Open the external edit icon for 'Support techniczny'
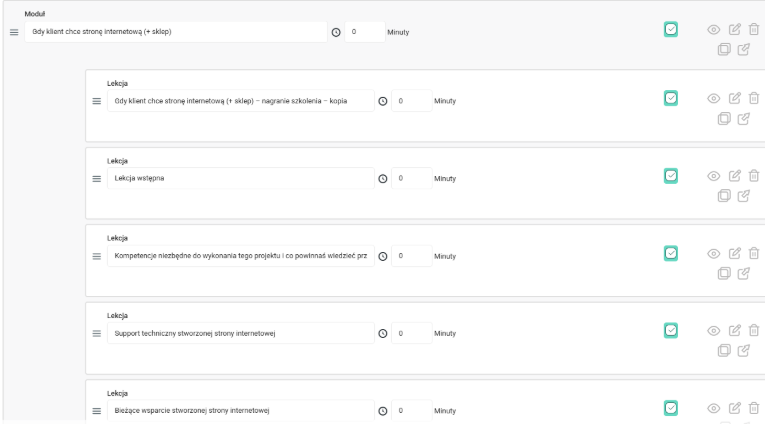The width and height of the screenshot is (773, 432). point(743,351)
